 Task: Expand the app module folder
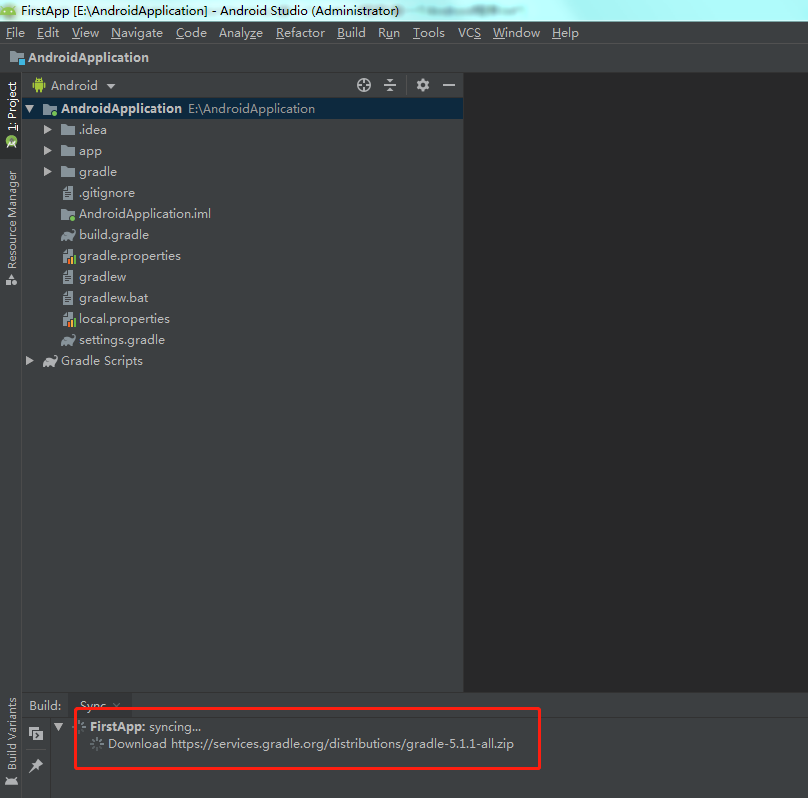pos(47,151)
